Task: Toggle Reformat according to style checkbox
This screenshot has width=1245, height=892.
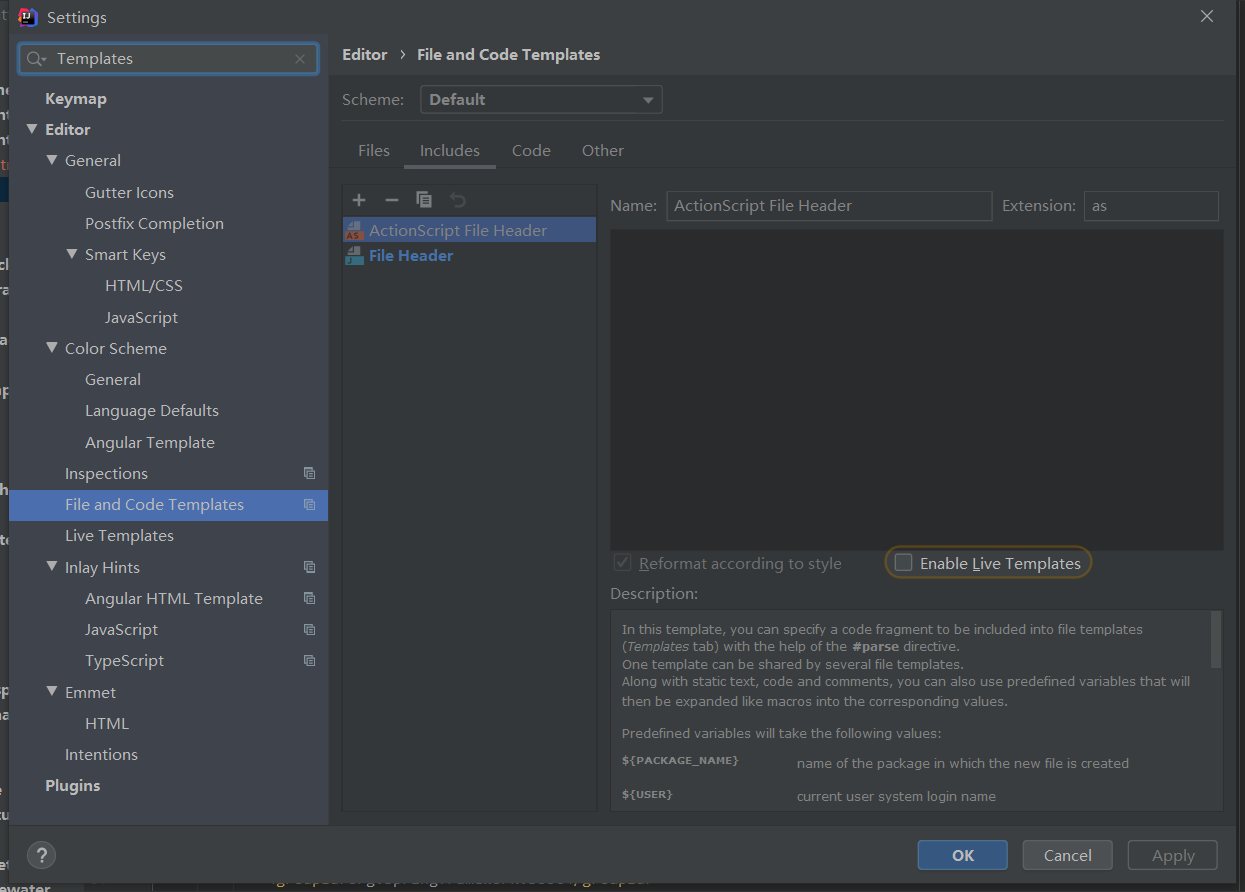Action: [622, 563]
